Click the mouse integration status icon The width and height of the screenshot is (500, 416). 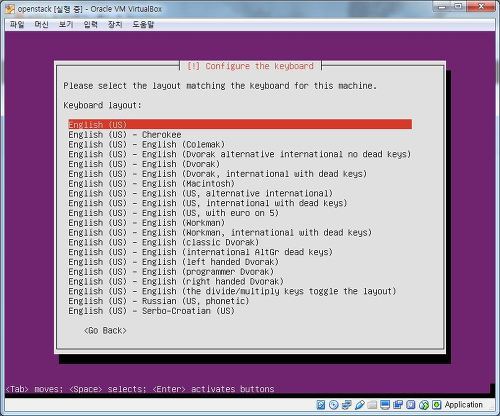[x=424, y=405]
